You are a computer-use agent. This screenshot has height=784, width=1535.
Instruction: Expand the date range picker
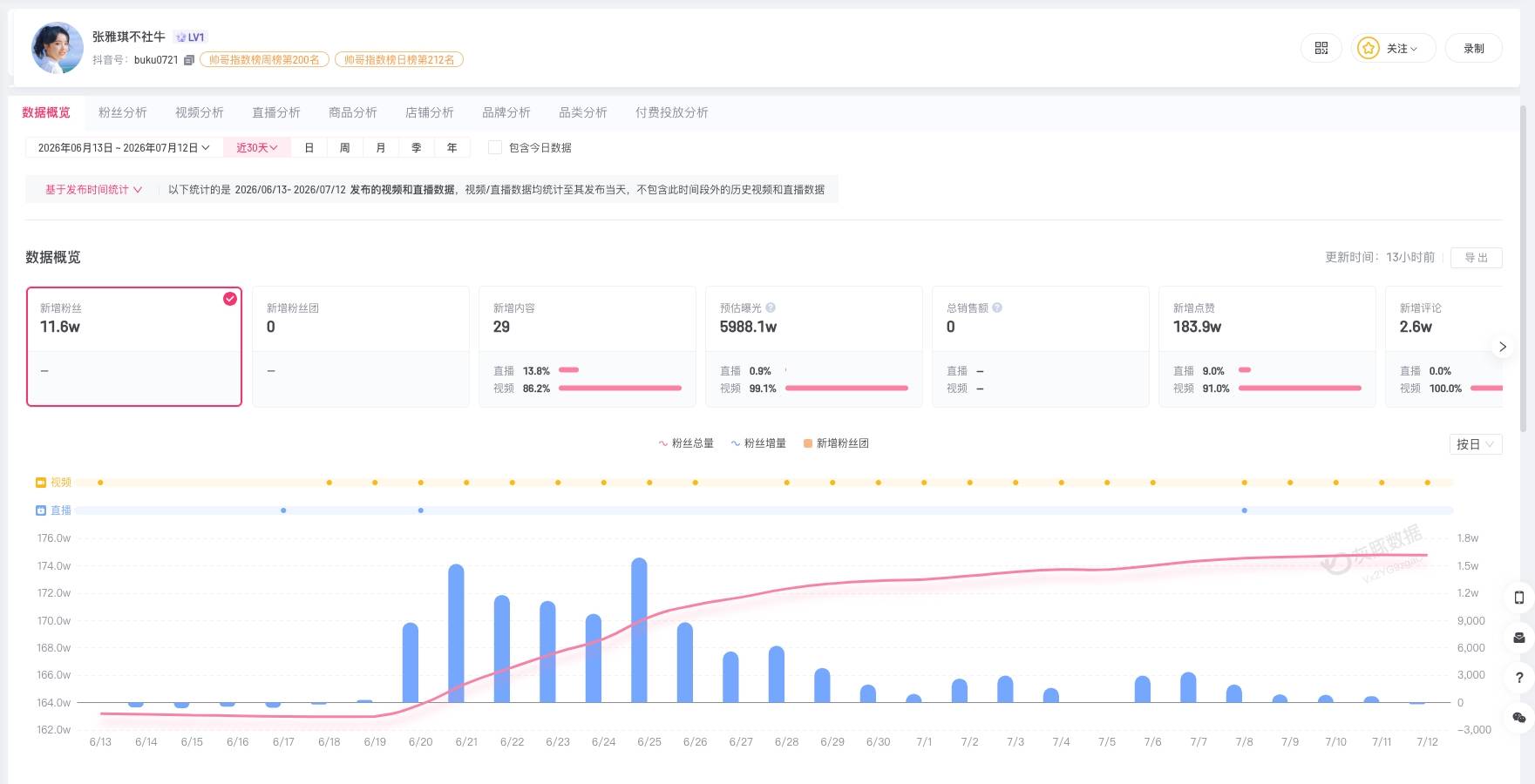[124, 148]
